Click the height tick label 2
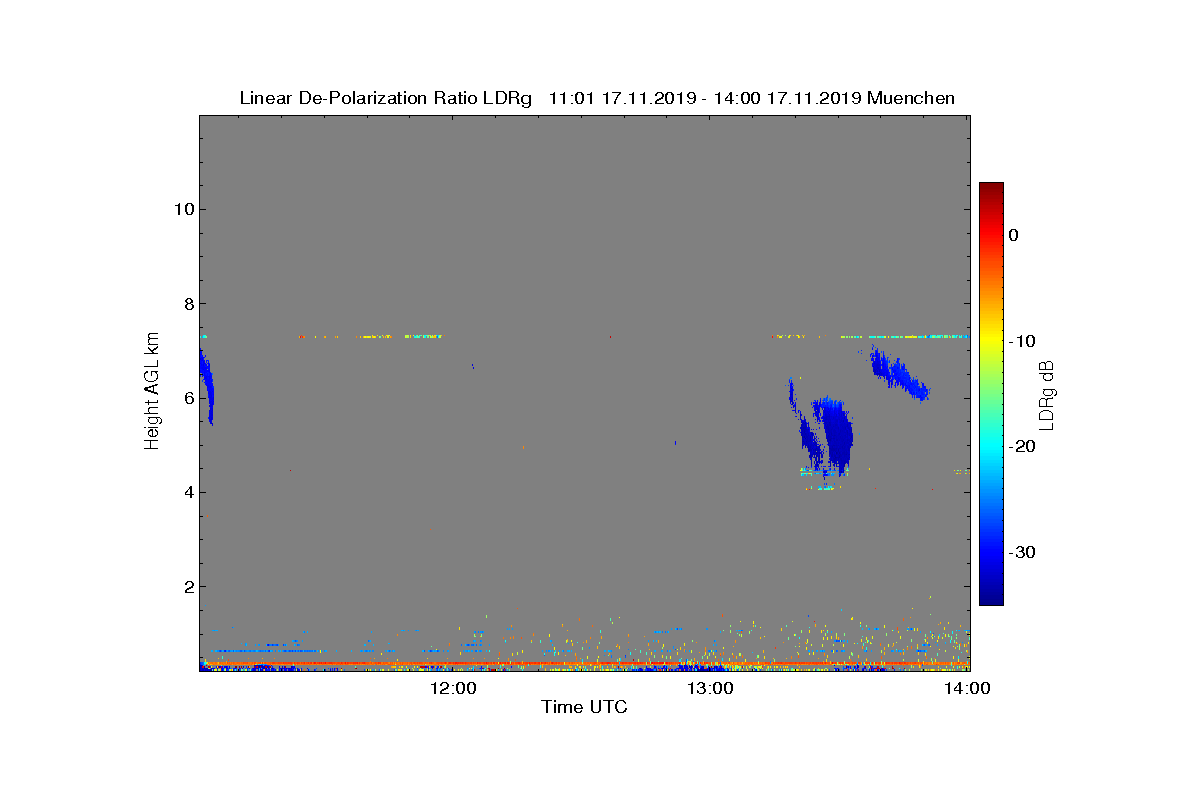 pyautogui.click(x=187, y=586)
